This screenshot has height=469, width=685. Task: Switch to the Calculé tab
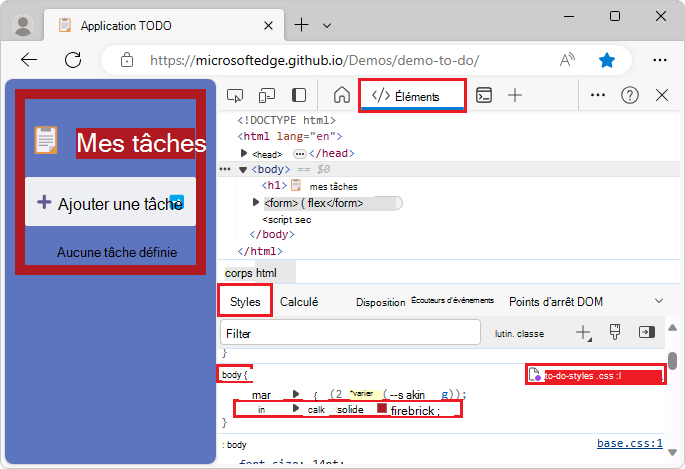click(299, 302)
